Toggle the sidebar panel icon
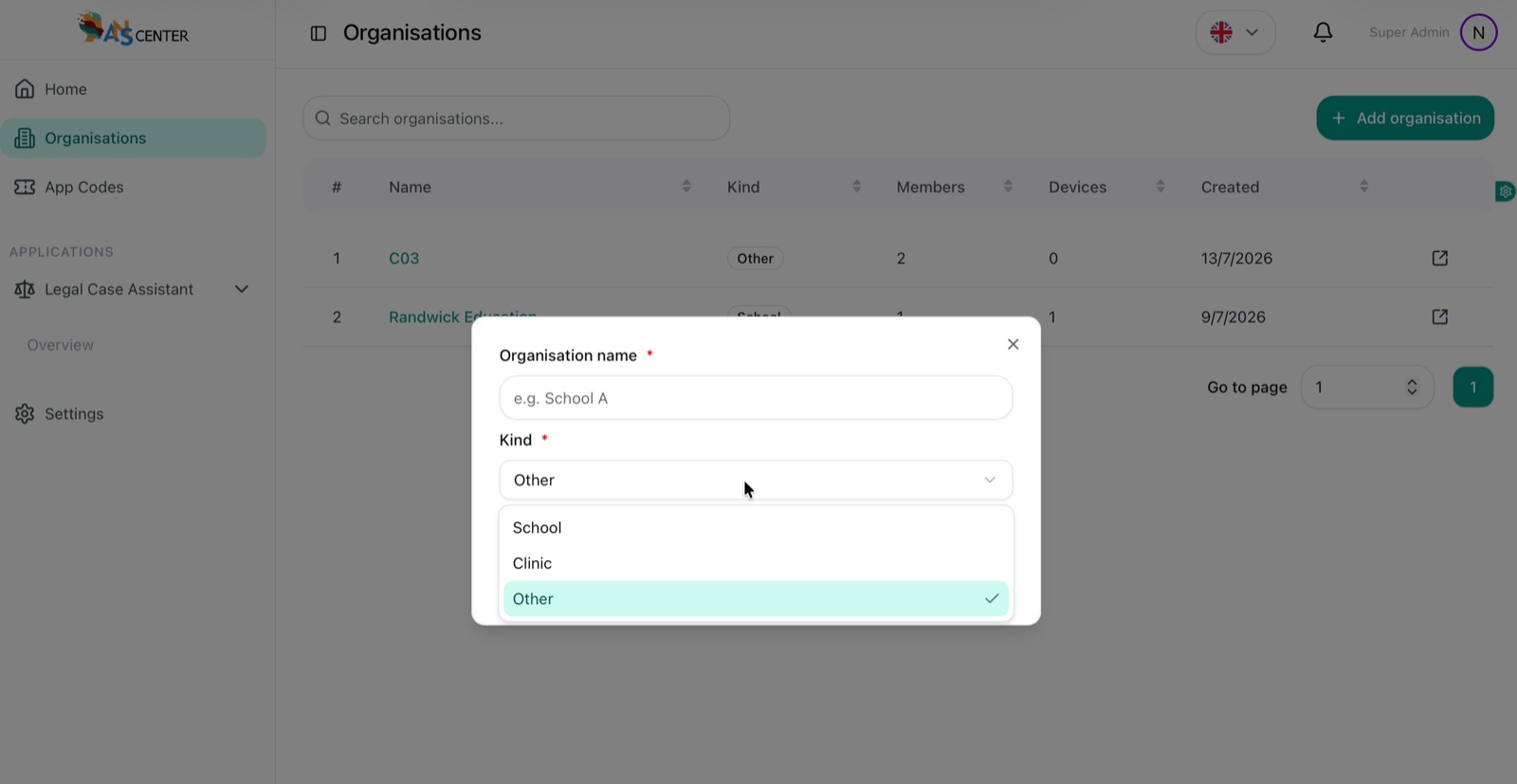The width and height of the screenshot is (1517, 784). pos(319,33)
